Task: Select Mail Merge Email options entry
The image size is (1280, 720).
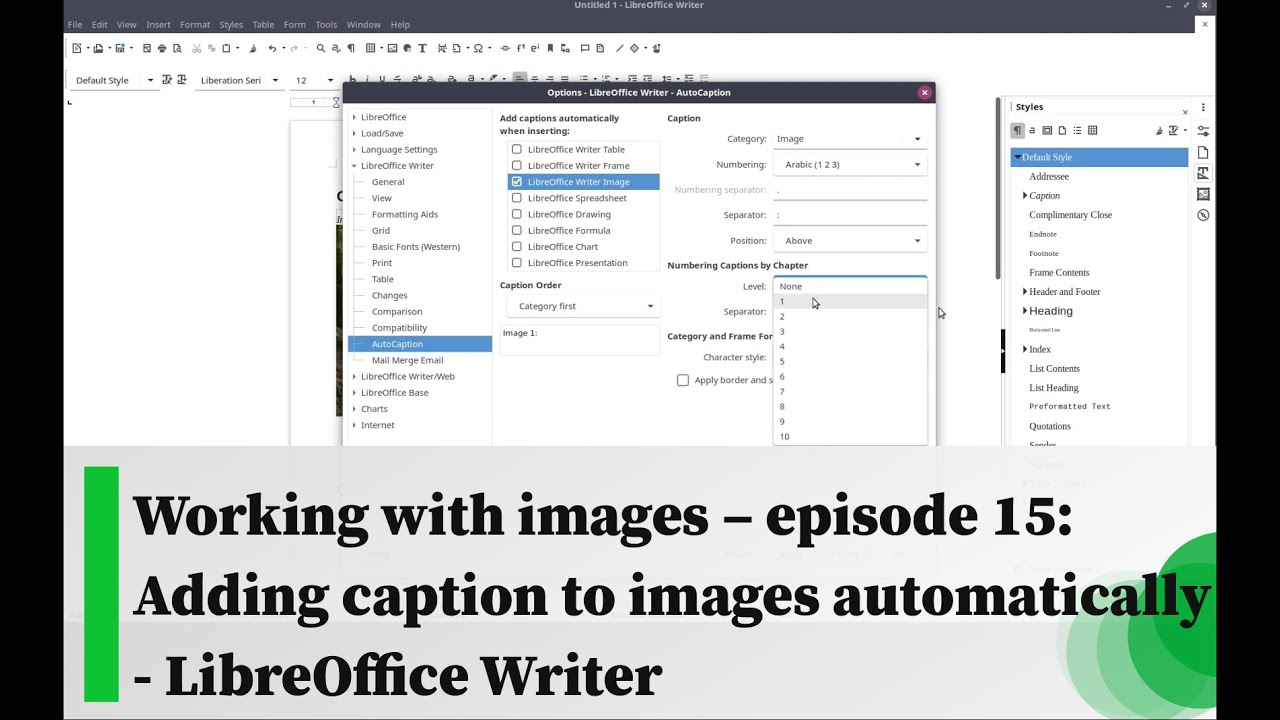Action: coord(407,360)
